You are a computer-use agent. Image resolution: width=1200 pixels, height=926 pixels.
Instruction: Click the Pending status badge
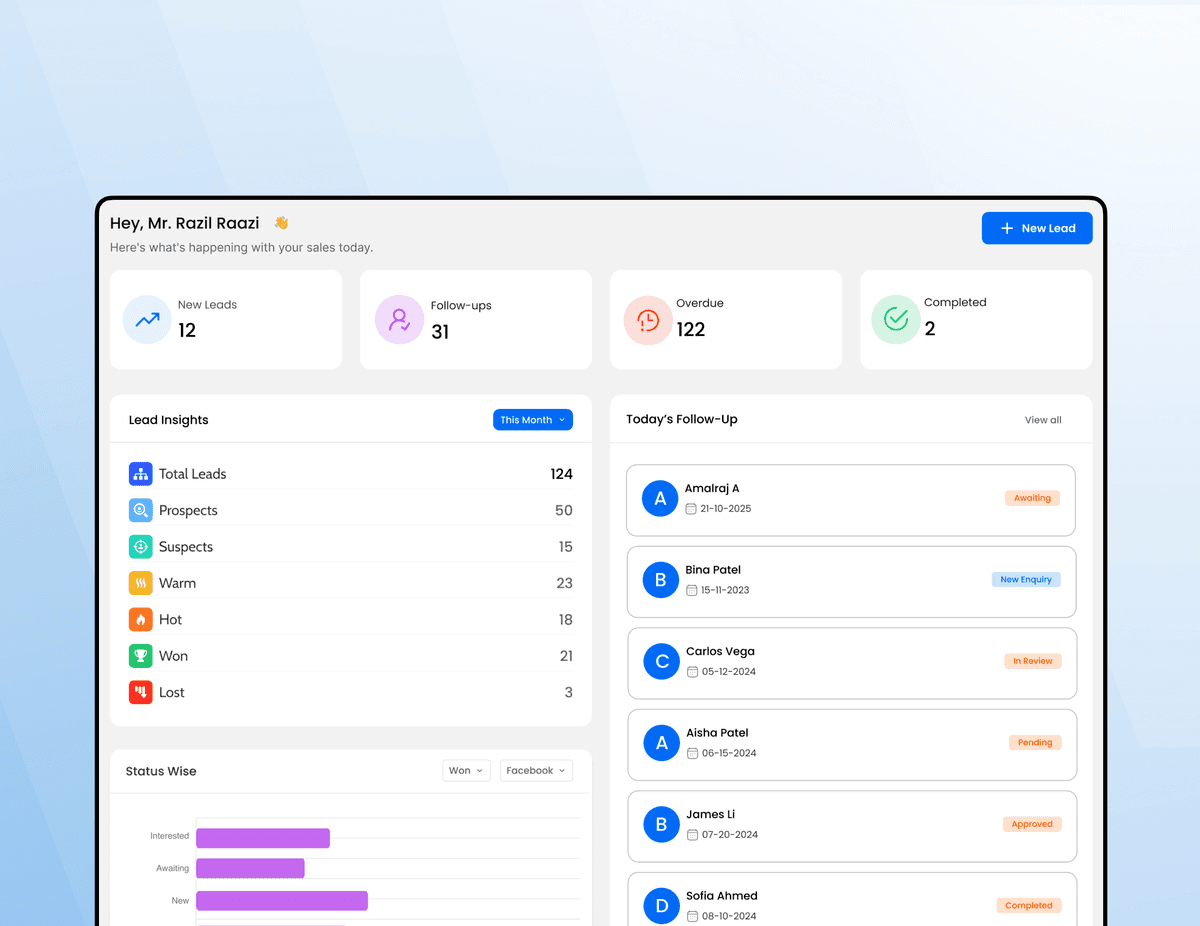click(x=1035, y=742)
